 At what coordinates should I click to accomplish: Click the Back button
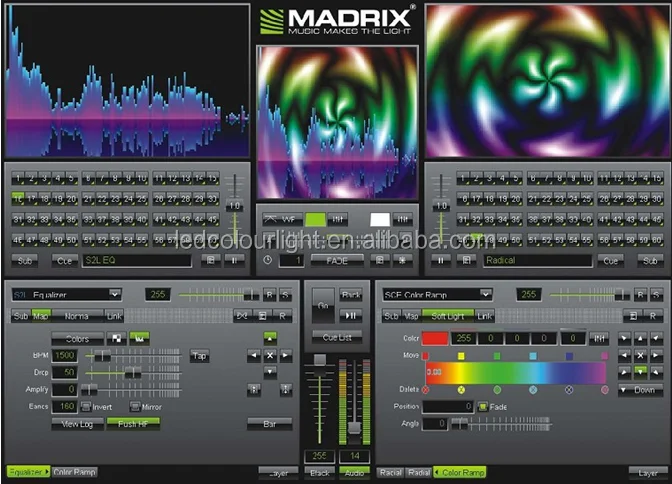tap(351, 295)
